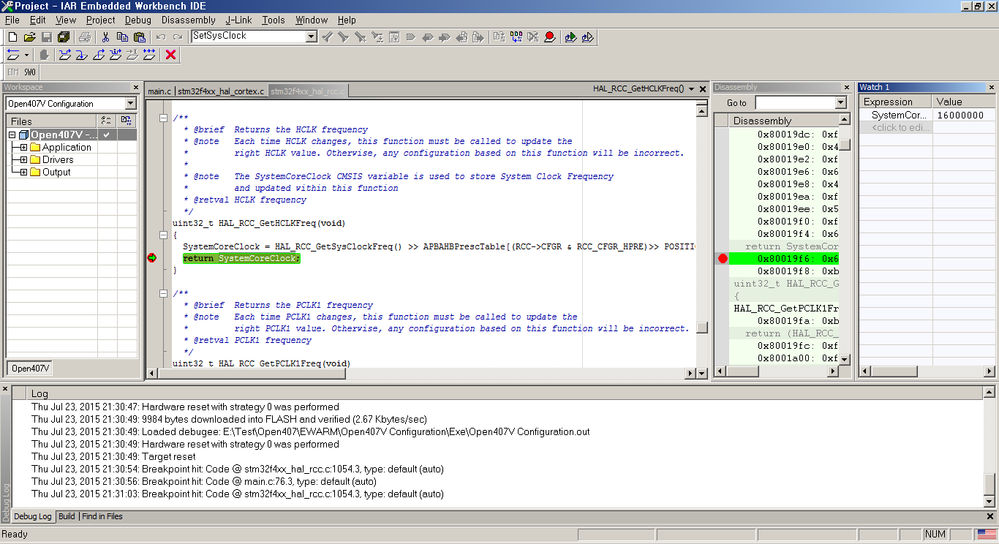The height and width of the screenshot is (544, 999).
Task: Click the Download and Debug icon
Action: point(570,37)
